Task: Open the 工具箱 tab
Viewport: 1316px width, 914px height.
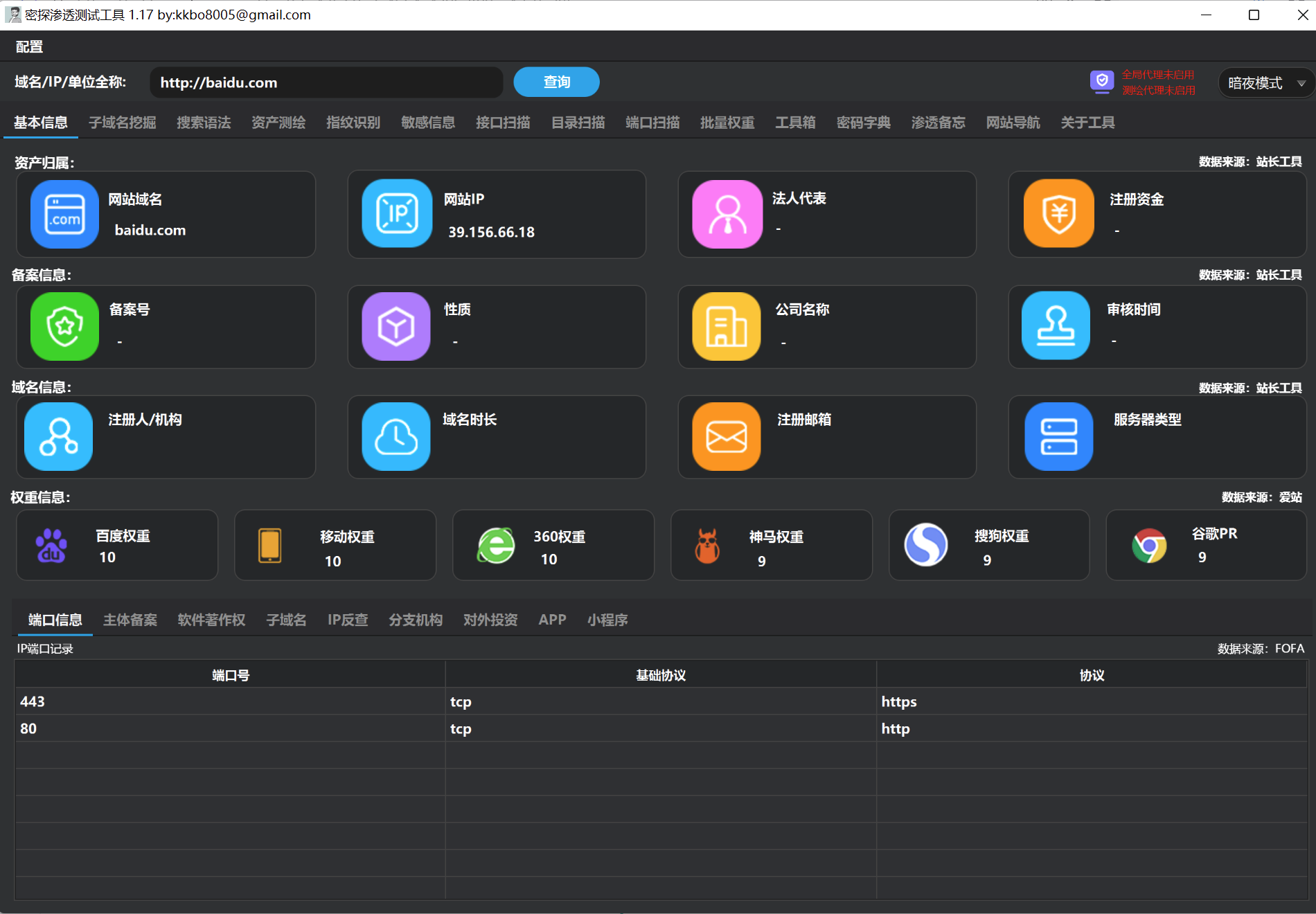Action: tap(795, 123)
